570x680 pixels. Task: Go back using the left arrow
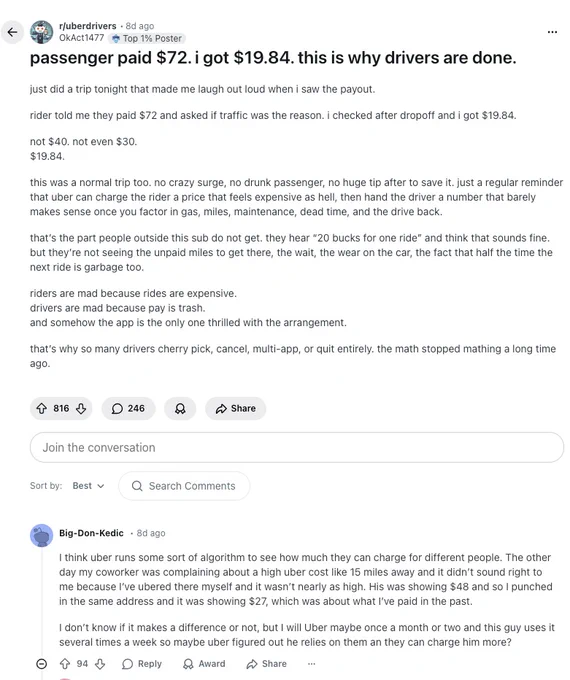(x=12, y=32)
